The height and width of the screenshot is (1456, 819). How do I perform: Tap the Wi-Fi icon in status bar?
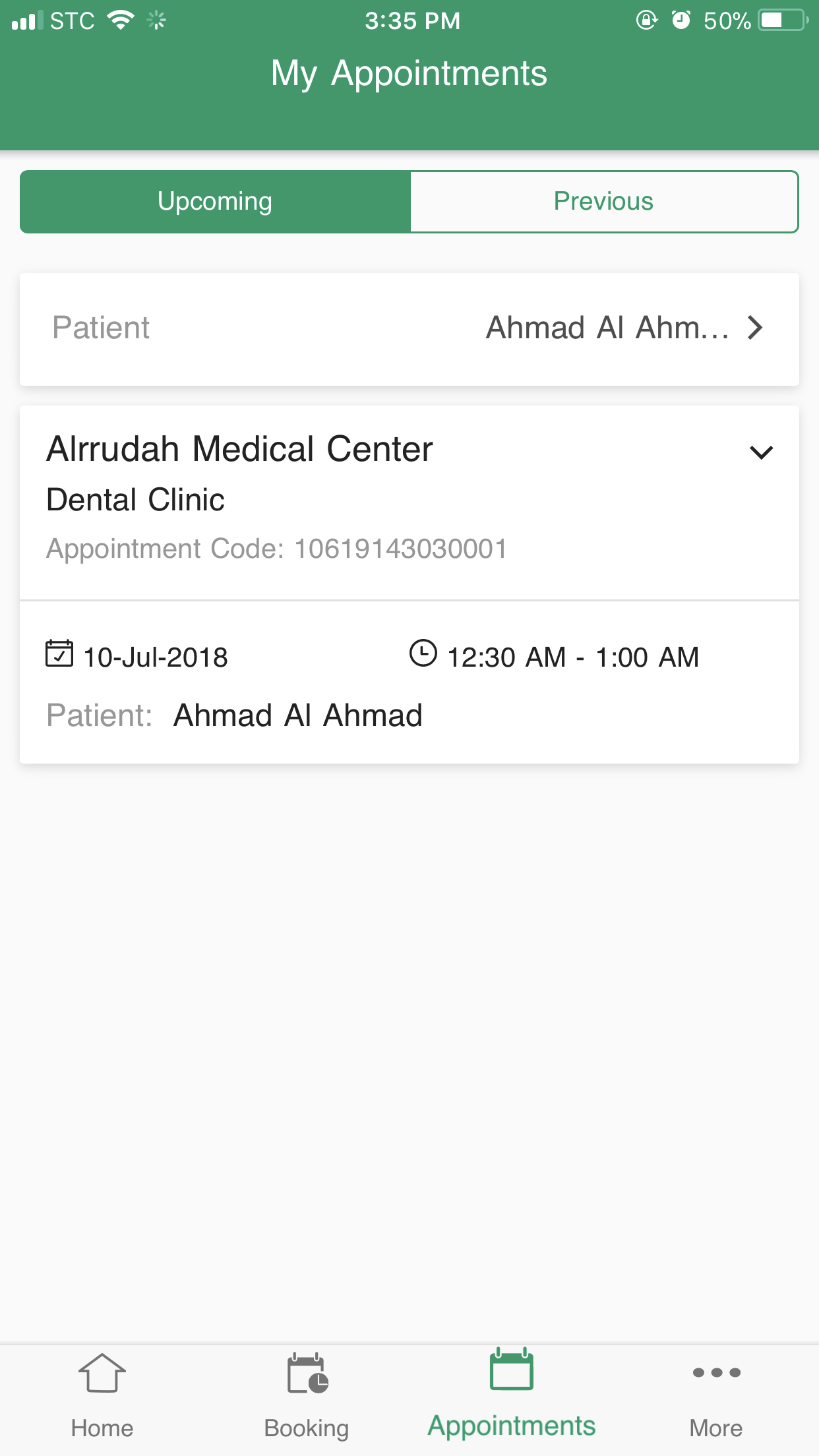pyautogui.click(x=121, y=20)
